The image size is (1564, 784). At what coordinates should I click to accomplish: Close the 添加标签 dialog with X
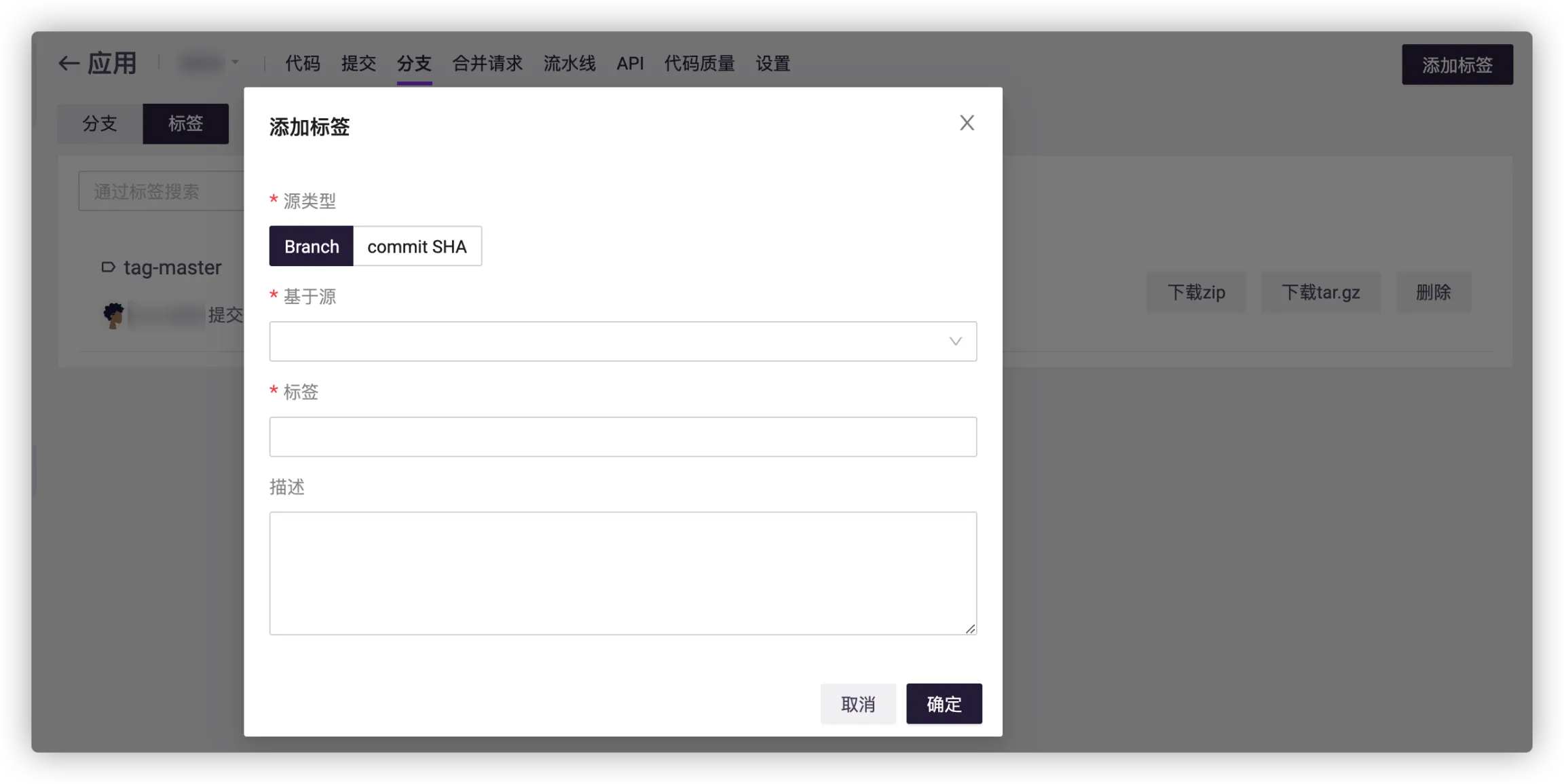tap(967, 123)
